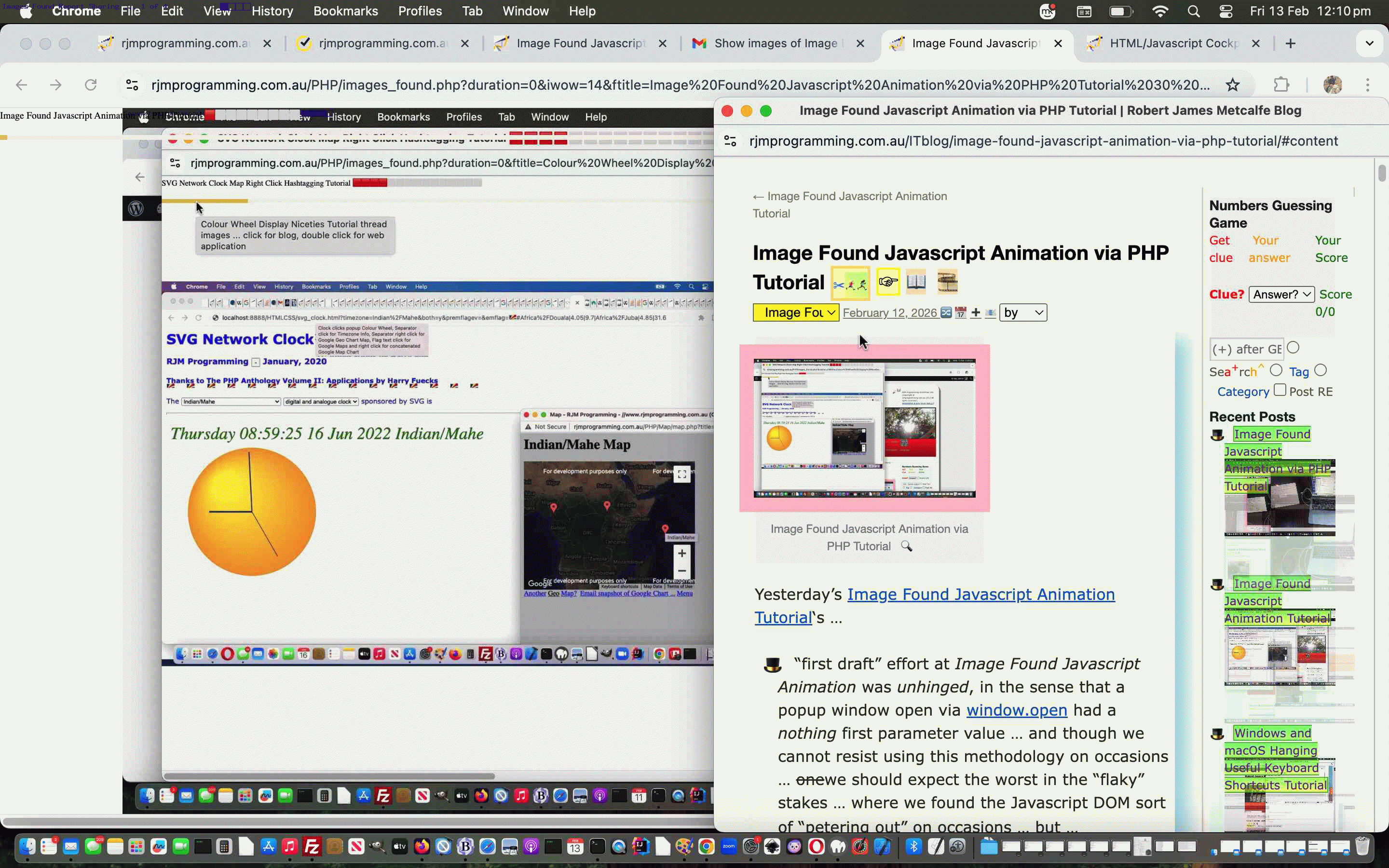Bookmark this page with the star icon
This screenshot has width=1389, height=868.
click(x=1232, y=85)
